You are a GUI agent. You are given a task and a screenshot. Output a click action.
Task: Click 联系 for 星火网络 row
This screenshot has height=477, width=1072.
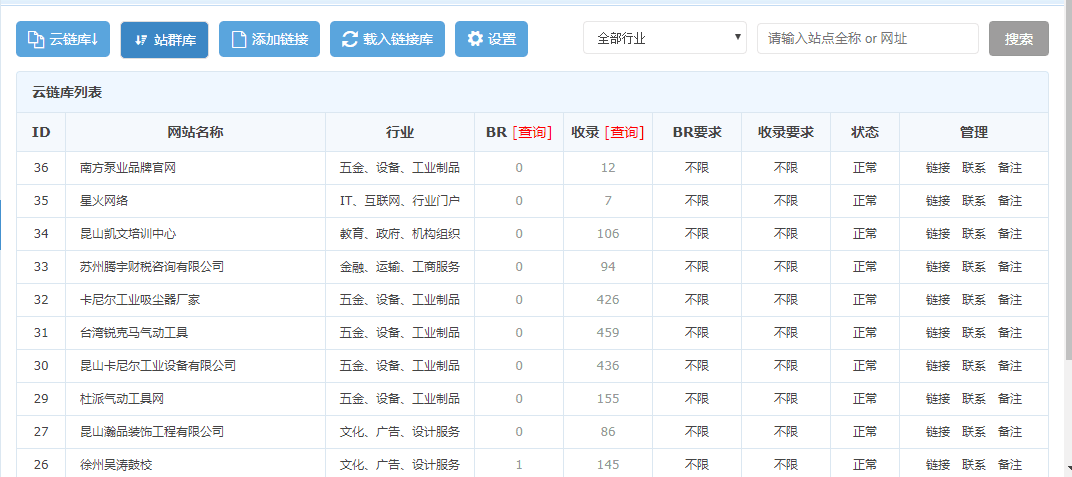click(974, 201)
